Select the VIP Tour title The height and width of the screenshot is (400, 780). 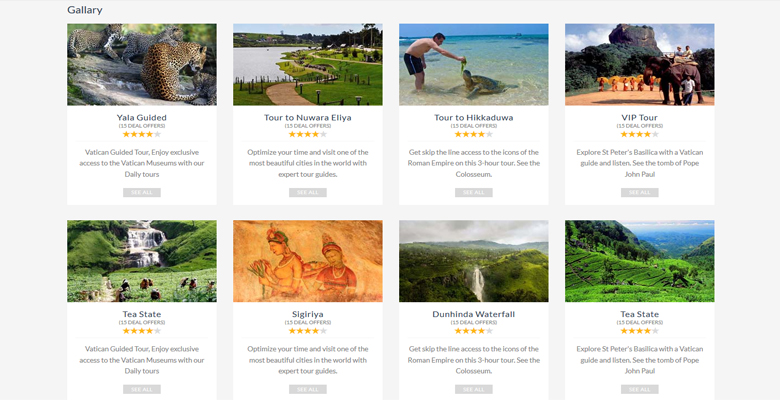click(639, 117)
